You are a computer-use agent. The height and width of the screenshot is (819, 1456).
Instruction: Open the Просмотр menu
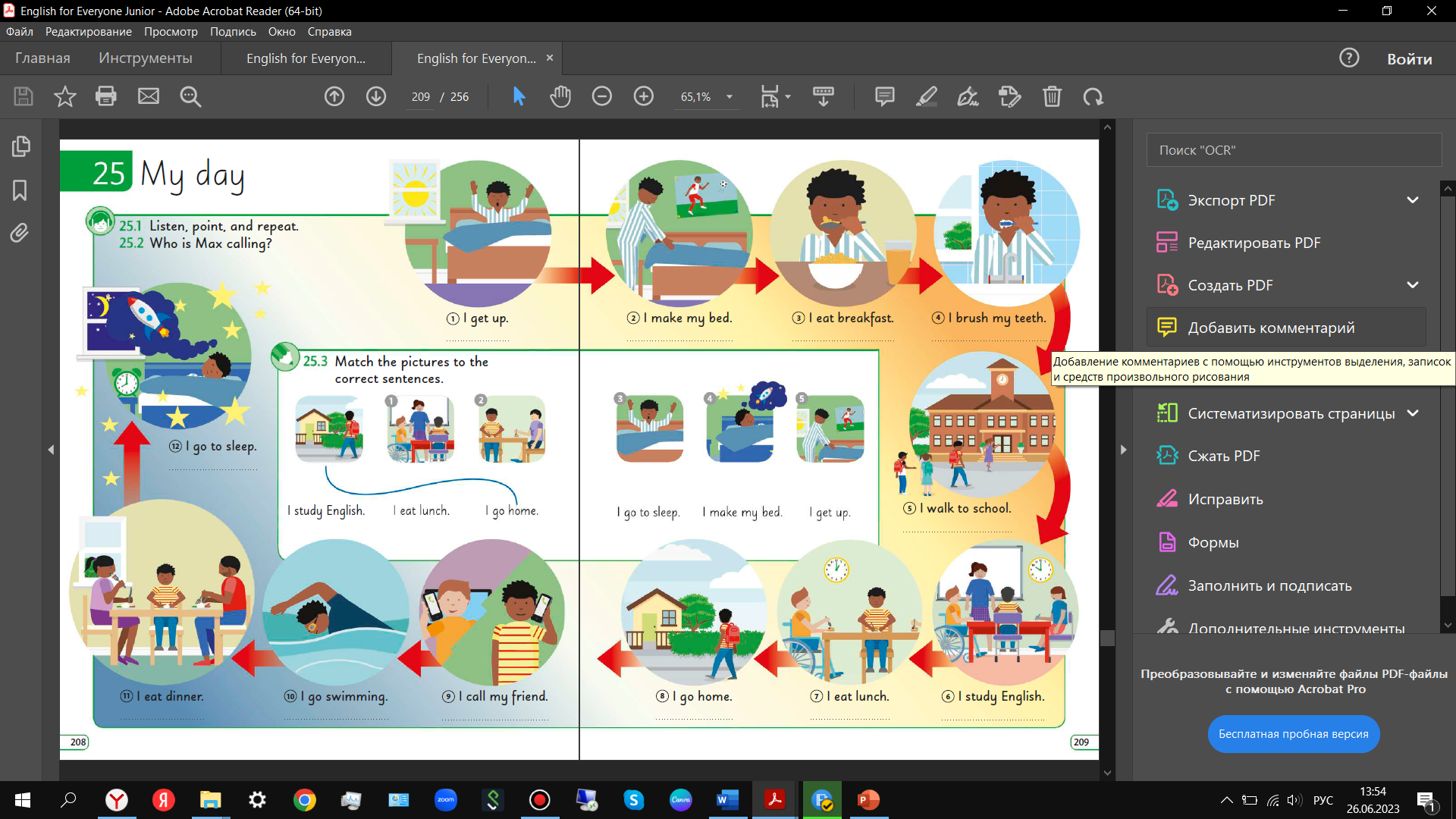[171, 32]
